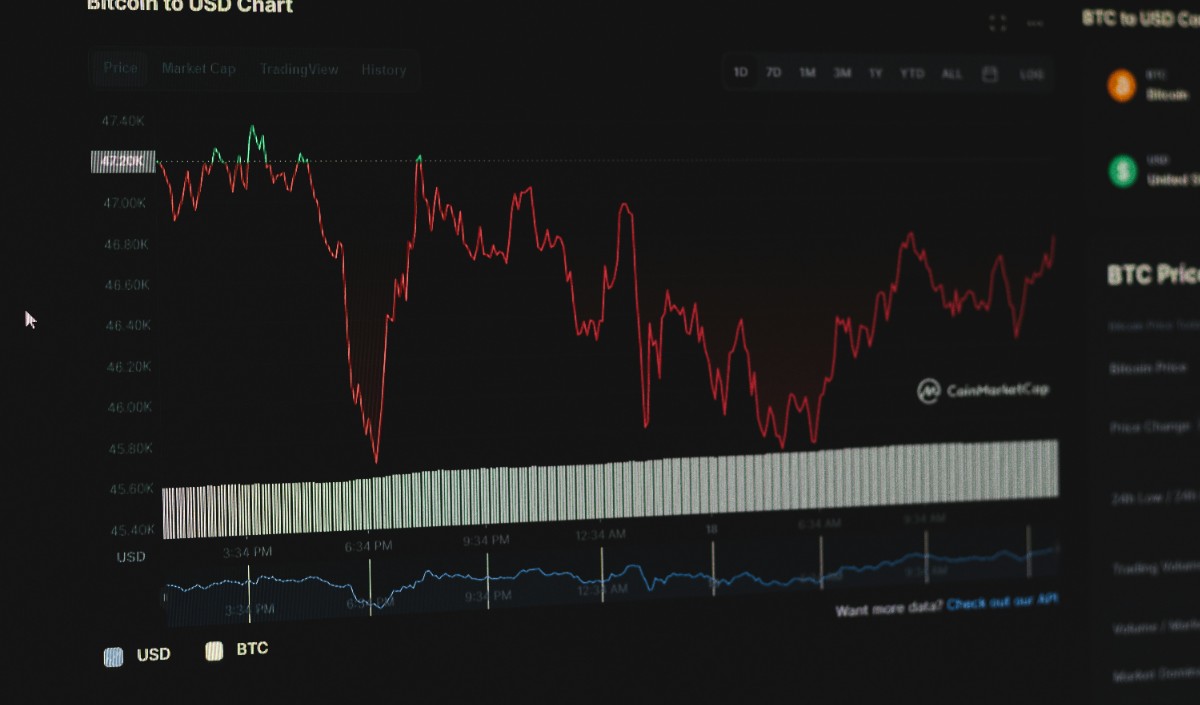Image resolution: width=1200 pixels, height=705 pixels.
Task: Switch to the Market Cap tab
Action: pos(199,69)
